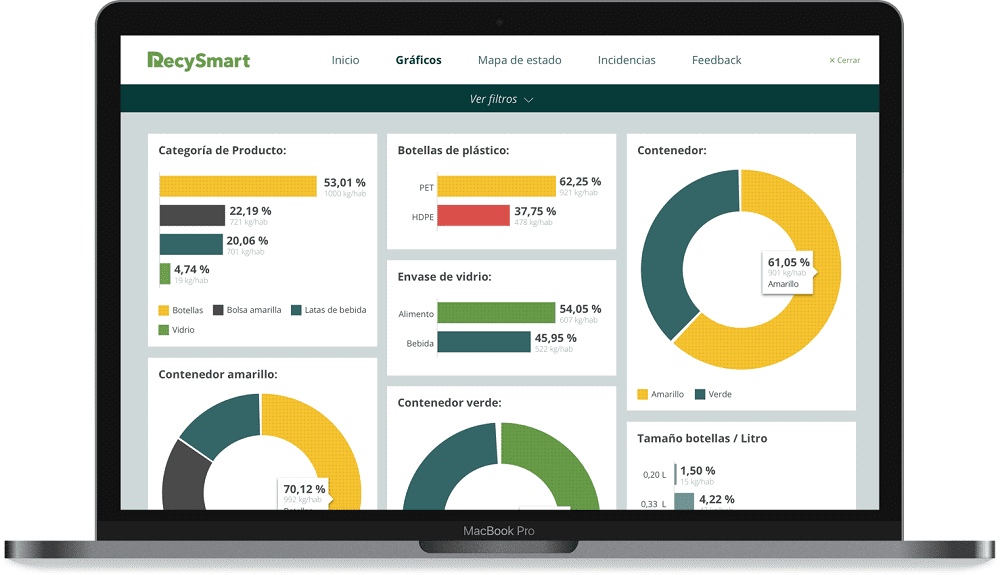Screen dimensions: 1000x575
Task: Click the 37,75 % value
Action: click(535, 211)
